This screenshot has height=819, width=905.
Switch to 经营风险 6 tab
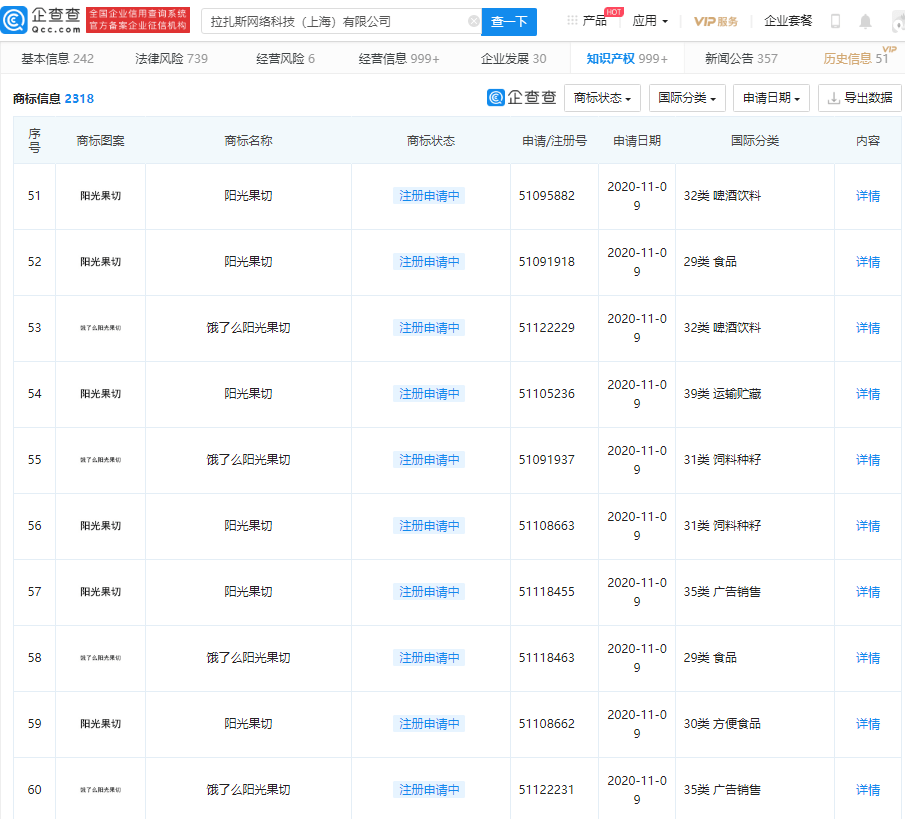pos(285,58)
